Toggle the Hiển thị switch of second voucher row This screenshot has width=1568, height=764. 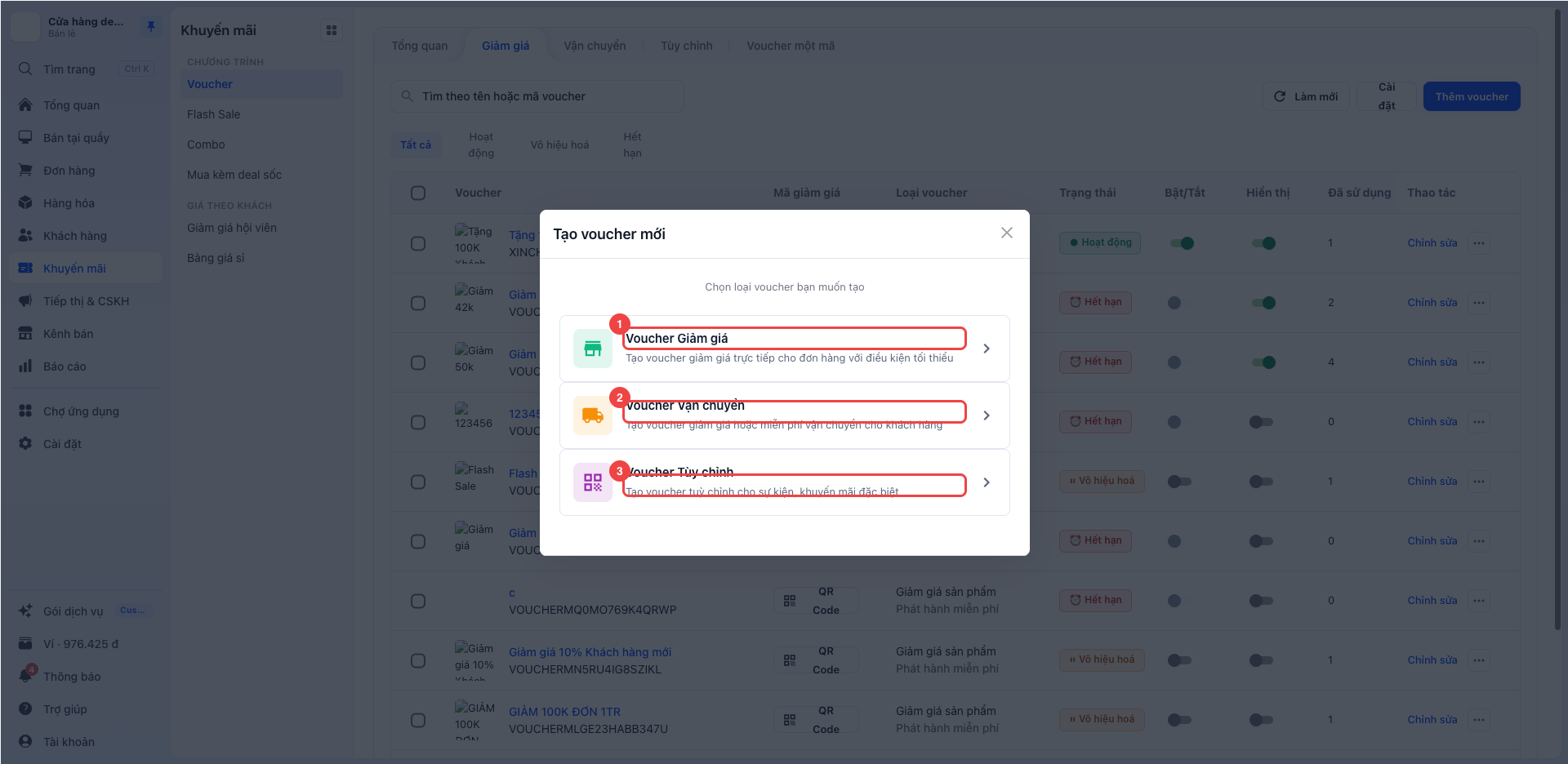click(1263, 303)
